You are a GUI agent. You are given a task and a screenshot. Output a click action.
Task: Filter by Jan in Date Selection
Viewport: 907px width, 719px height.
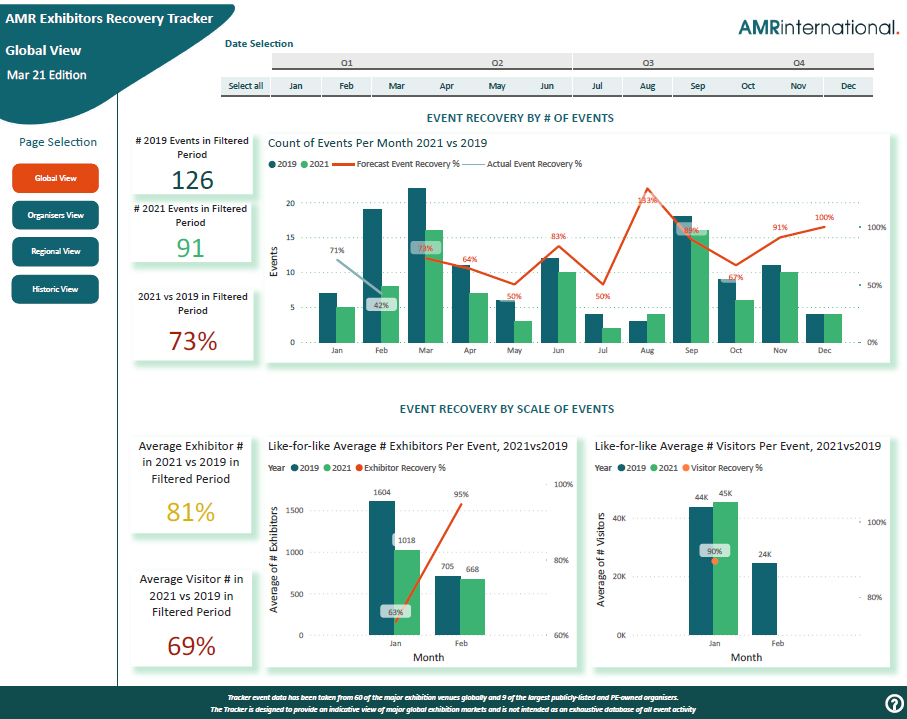click(296, 86)
